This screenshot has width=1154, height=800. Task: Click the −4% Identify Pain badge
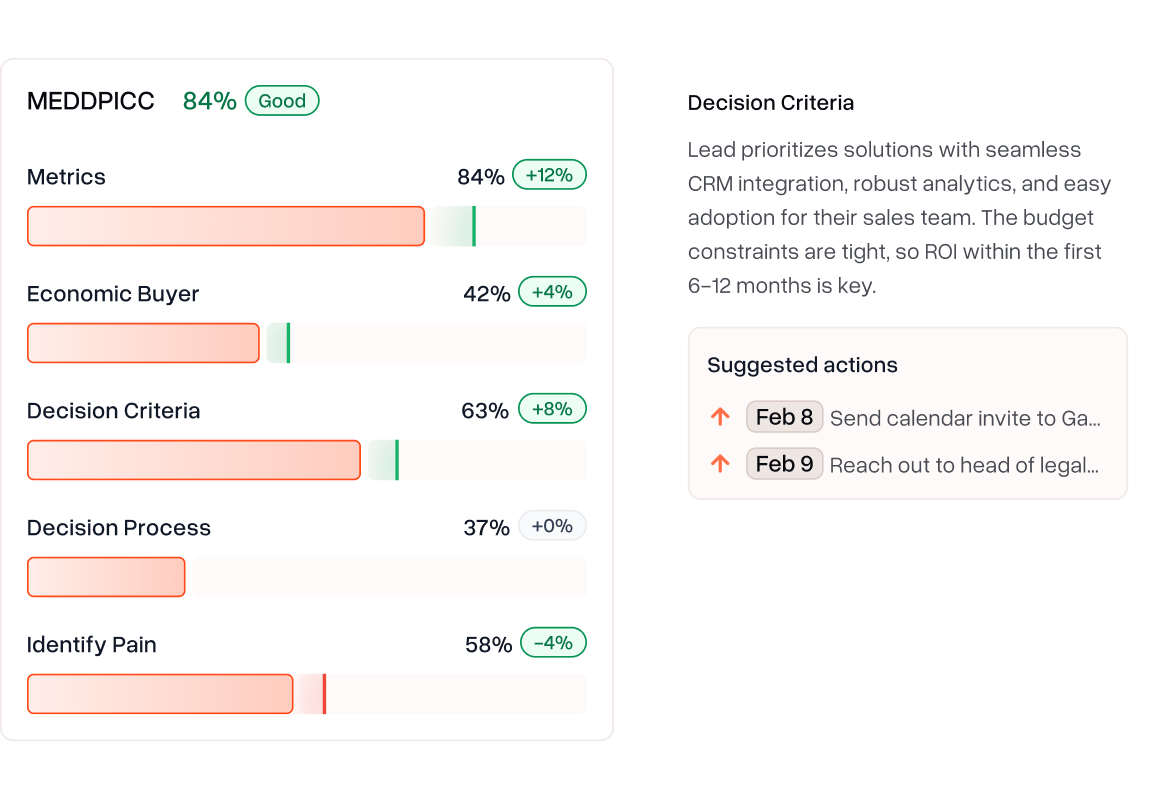coord(552,643)
